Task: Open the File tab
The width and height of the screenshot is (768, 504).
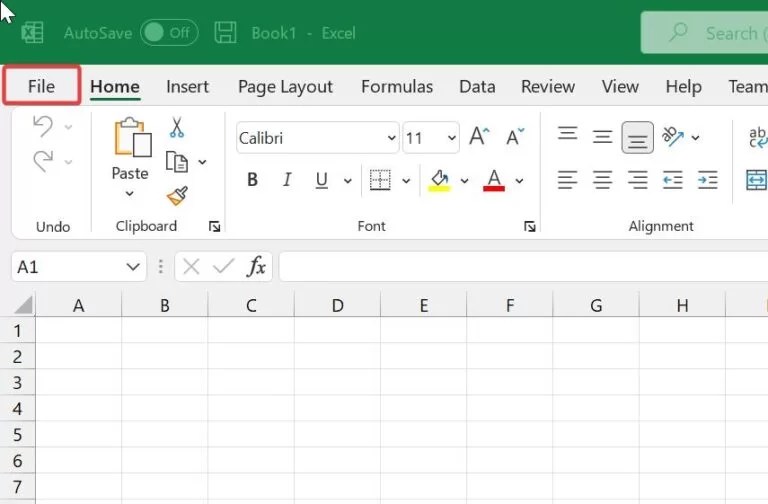Action: (42, 86)
